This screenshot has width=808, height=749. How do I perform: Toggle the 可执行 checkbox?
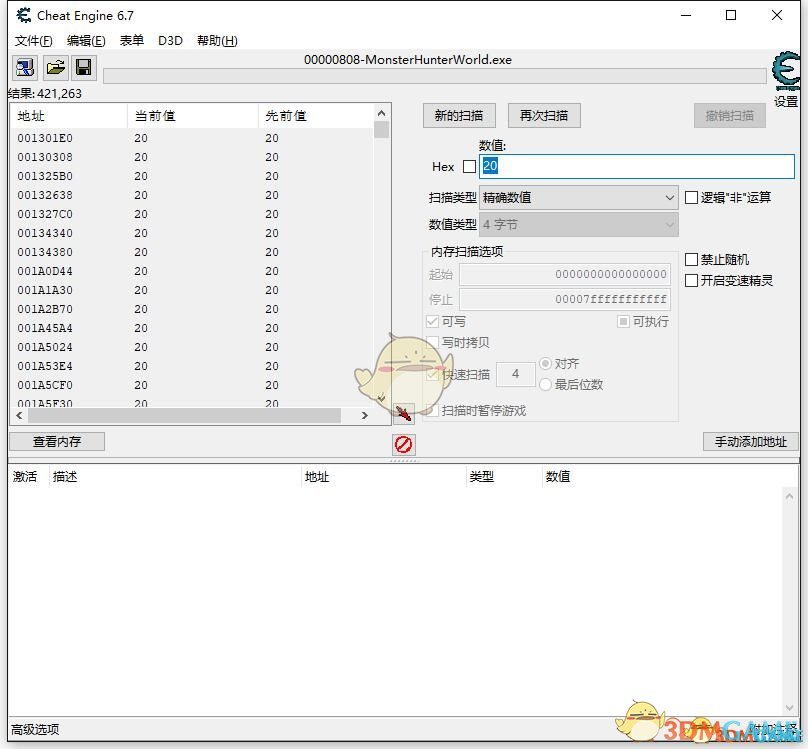(x=623, y=321)
